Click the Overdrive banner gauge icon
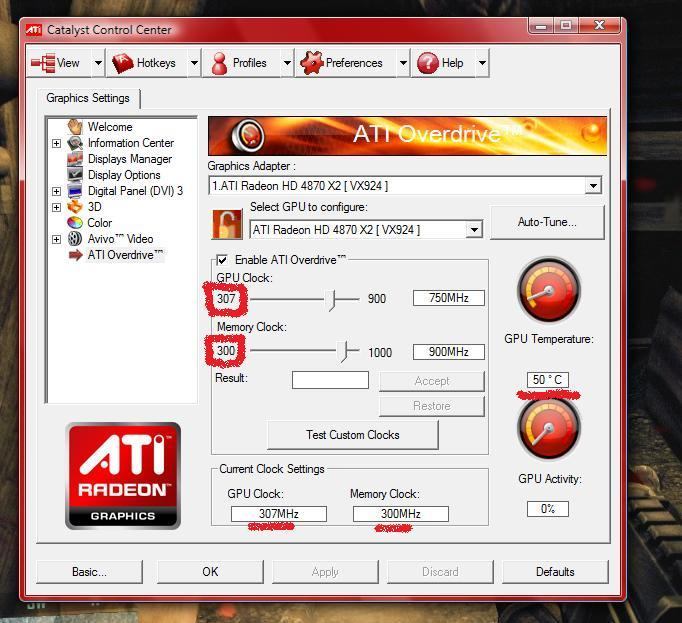Image resolution: width=682 pixels, height=623 pixels. pyautogui.click(x=247, y=135)
